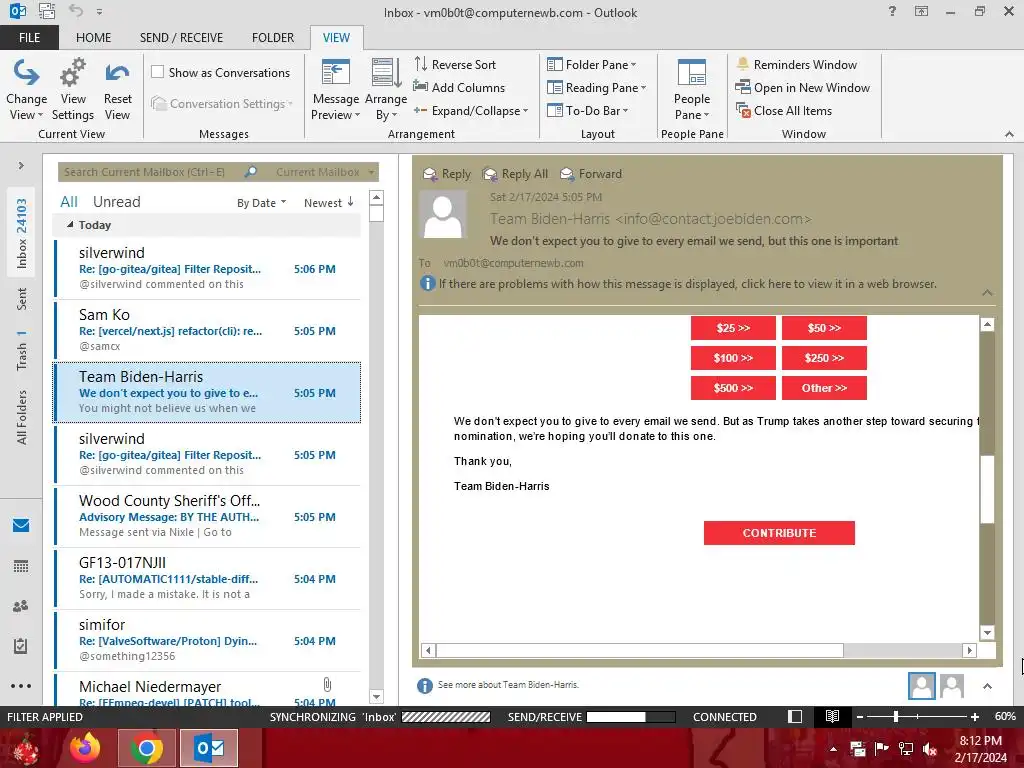The width and height of the screenshot is (1024, 768).
Task: Open the To-Do Bar dropdown
Action: [x=587, y=111]
